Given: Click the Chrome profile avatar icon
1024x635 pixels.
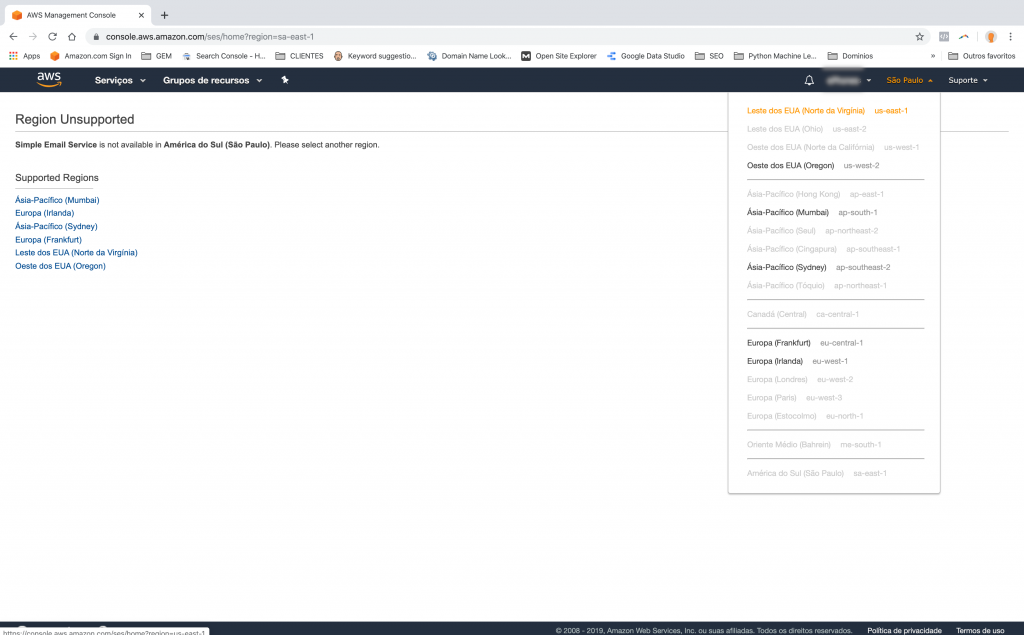Looking at the screenshot, I should [991, 37].
